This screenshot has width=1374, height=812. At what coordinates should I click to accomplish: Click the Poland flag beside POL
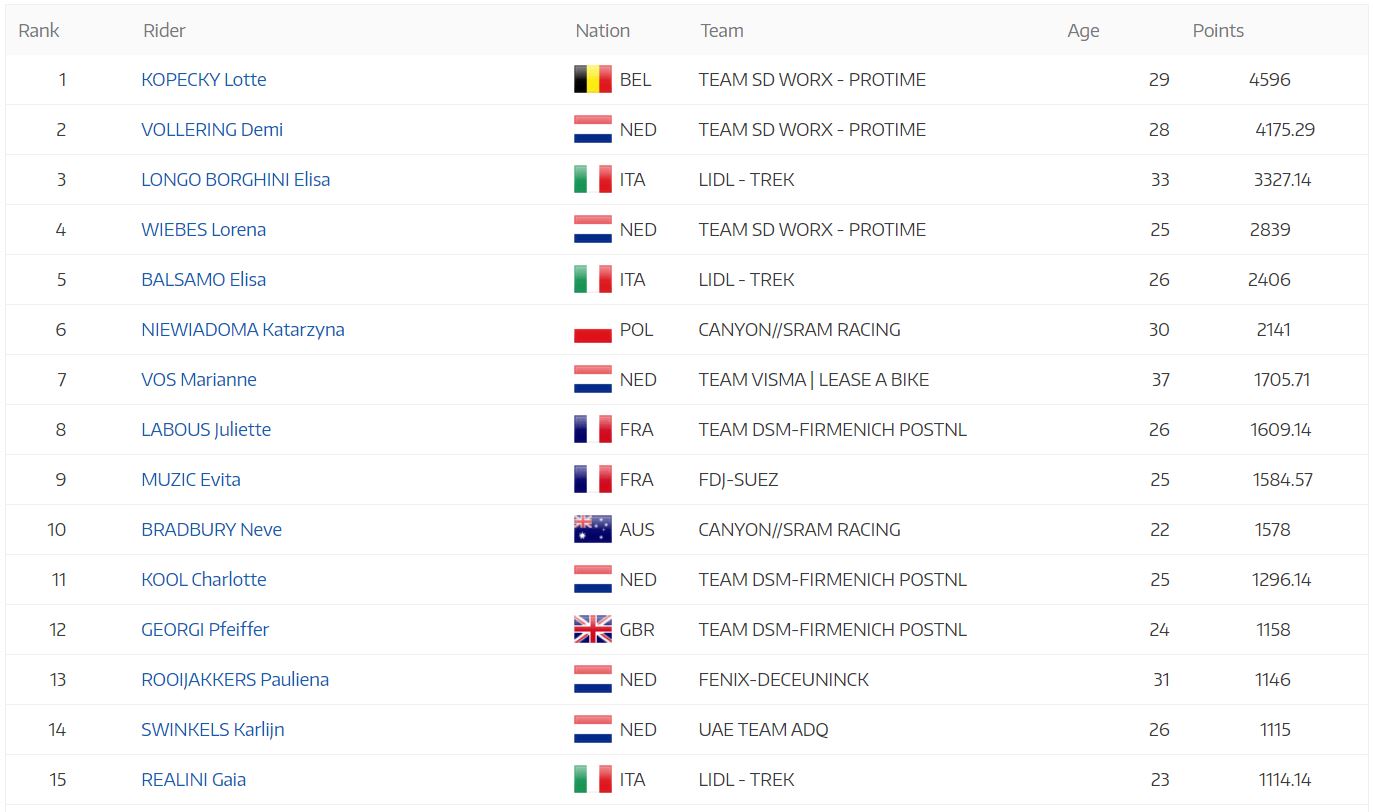pos(592,329)
